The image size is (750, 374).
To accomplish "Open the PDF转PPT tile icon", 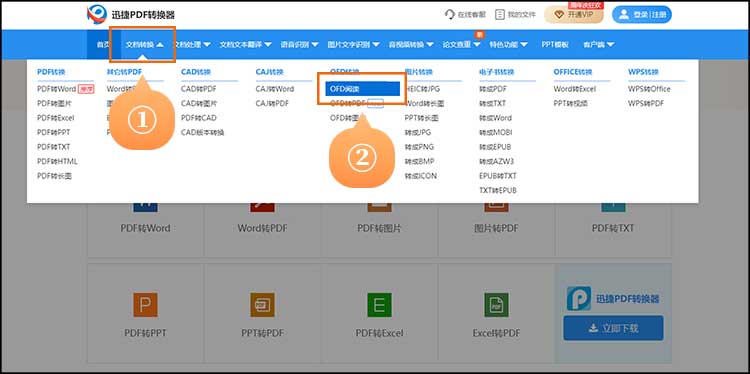I will pyautogui.click(x=145, y=305).
